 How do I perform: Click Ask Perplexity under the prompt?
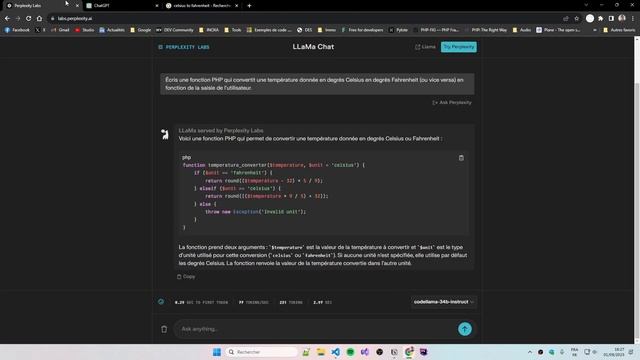click(452, 102)
